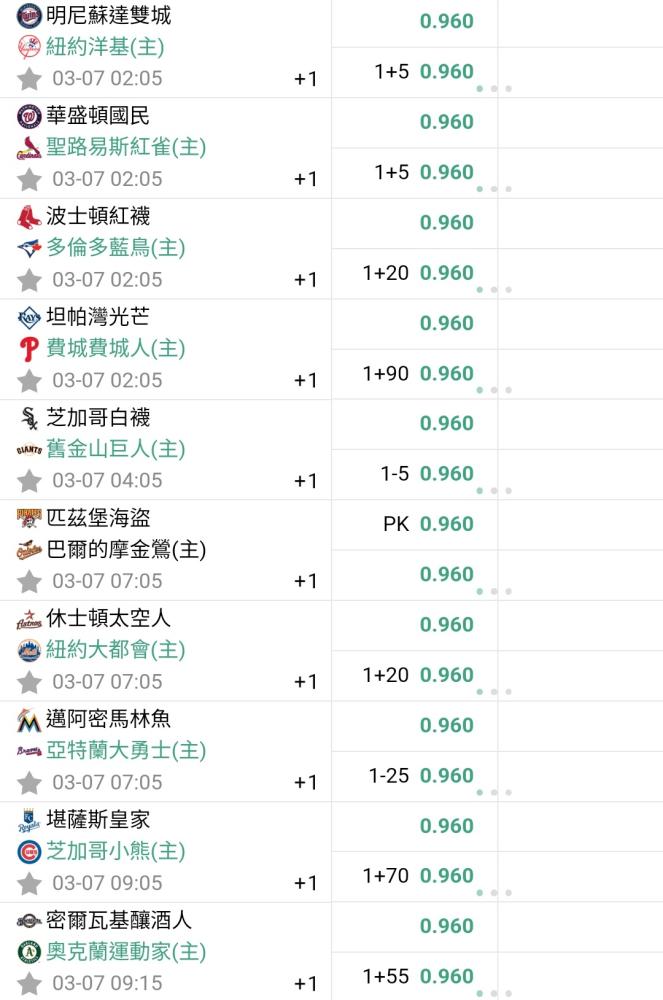663x1000 pixels.
Task: Click the Chicago White Sox logo
Action: click(29, 418)
